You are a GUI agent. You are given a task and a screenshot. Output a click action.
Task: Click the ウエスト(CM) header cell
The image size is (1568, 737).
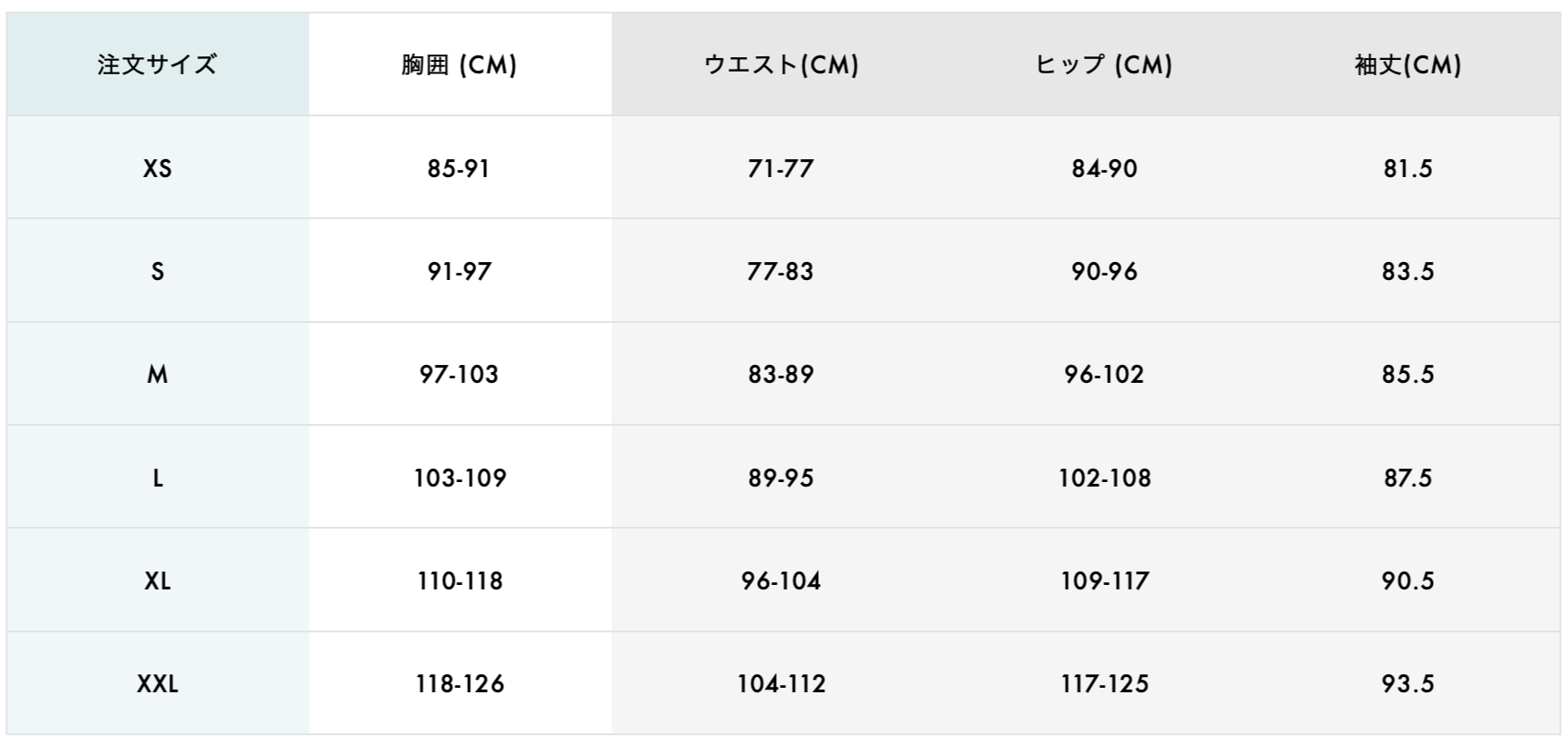[x=780, y=64]
